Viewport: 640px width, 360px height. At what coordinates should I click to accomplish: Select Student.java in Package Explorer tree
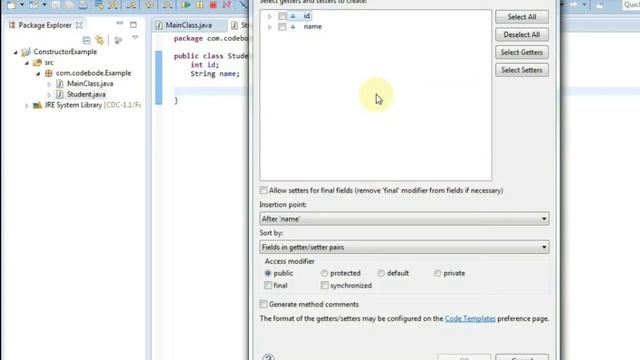coord(86,94)
